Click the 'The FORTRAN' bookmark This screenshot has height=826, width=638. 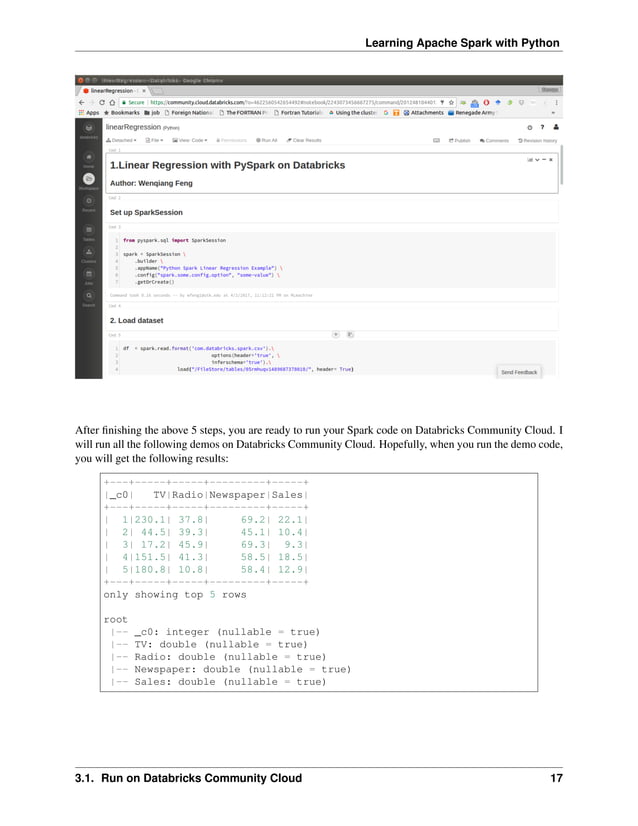point(243,113)
